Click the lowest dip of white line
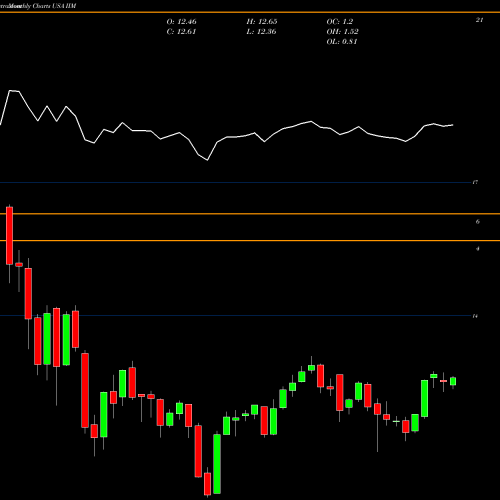The height and width of the screenshot is (500, 500). [x=207, y=160]
